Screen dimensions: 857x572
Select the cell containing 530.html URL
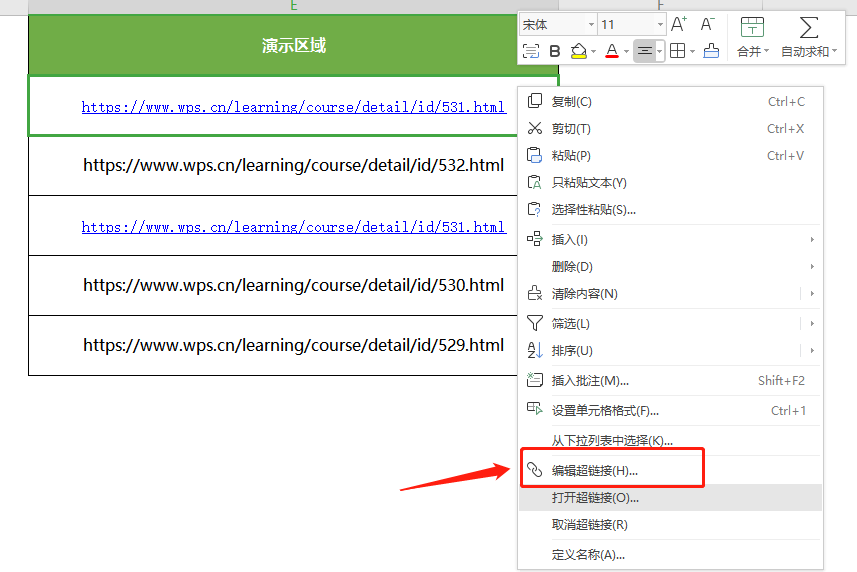[x=293, y=286]
